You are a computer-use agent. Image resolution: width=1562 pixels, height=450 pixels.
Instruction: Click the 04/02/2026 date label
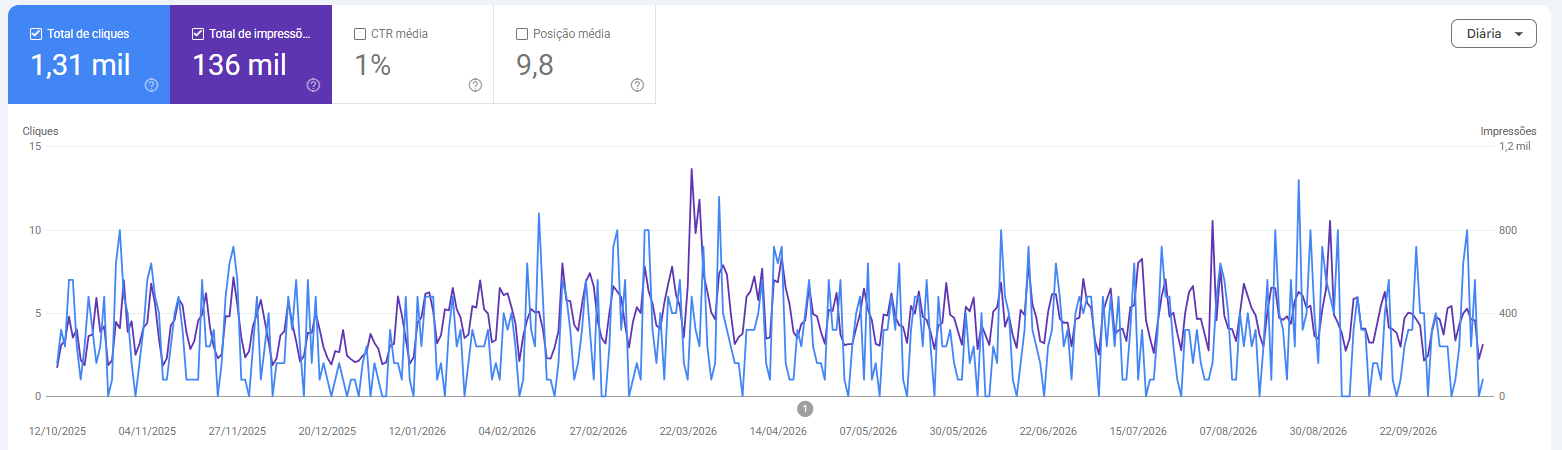coord(507,432)
